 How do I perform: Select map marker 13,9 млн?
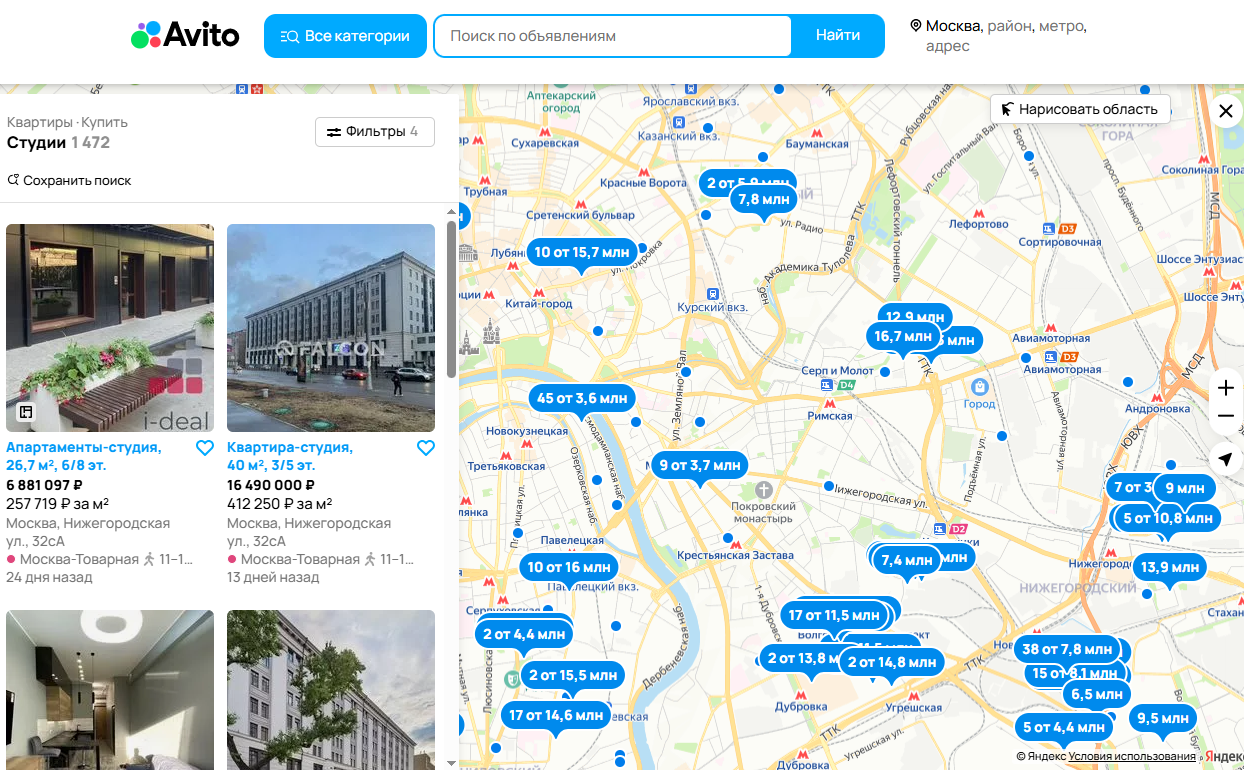1169,568
